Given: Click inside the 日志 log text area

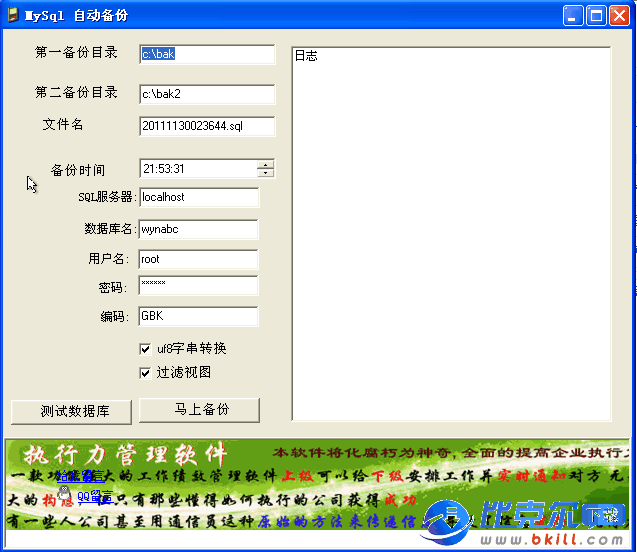Looking at the screenshot, I should coord(451,234).
